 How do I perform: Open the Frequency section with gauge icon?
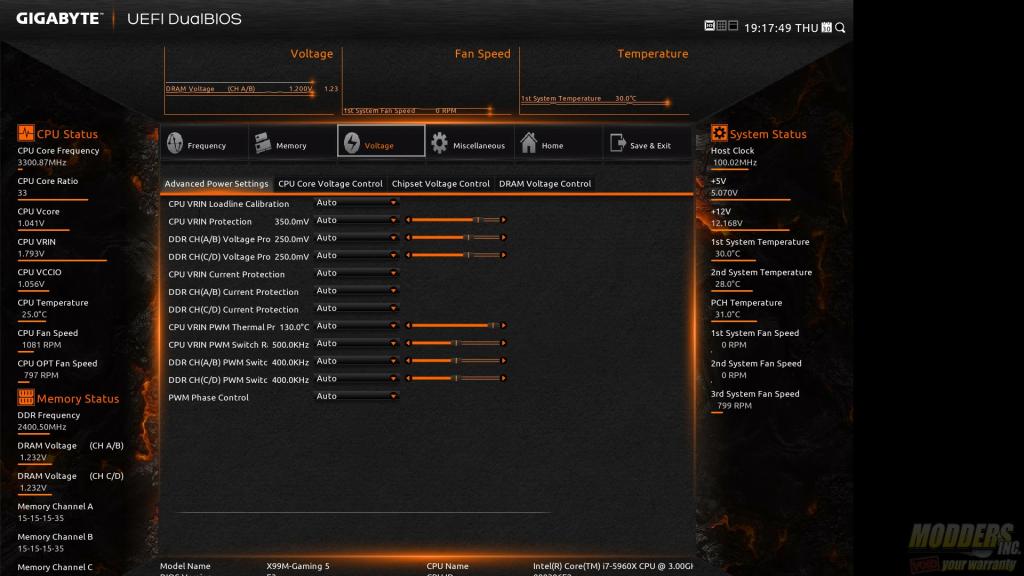tap(204, 144)
